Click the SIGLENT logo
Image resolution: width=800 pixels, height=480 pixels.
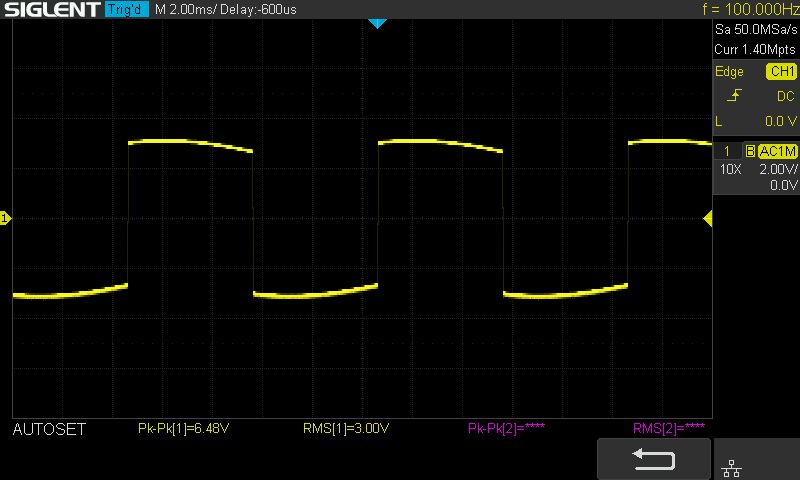(52, 9)
